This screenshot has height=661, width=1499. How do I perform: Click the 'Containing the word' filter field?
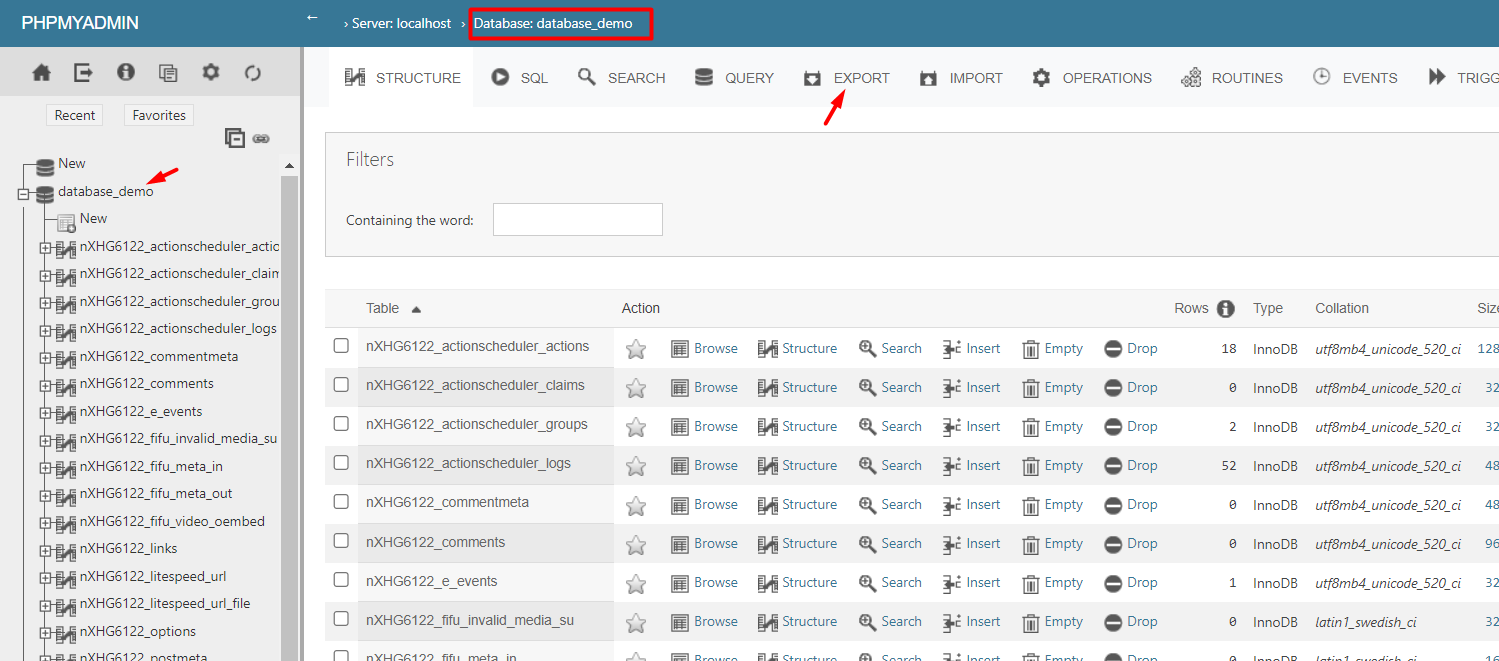click(x=577, y=220)
